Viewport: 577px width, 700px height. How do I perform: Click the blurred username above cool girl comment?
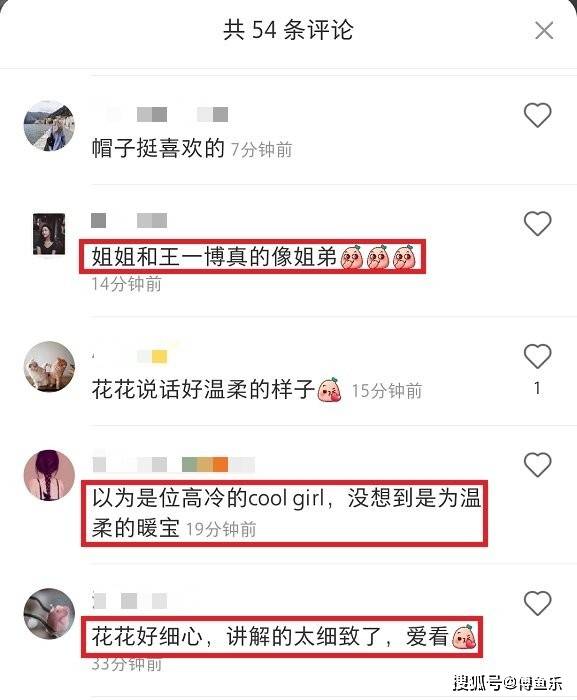[x=174, y=464]
